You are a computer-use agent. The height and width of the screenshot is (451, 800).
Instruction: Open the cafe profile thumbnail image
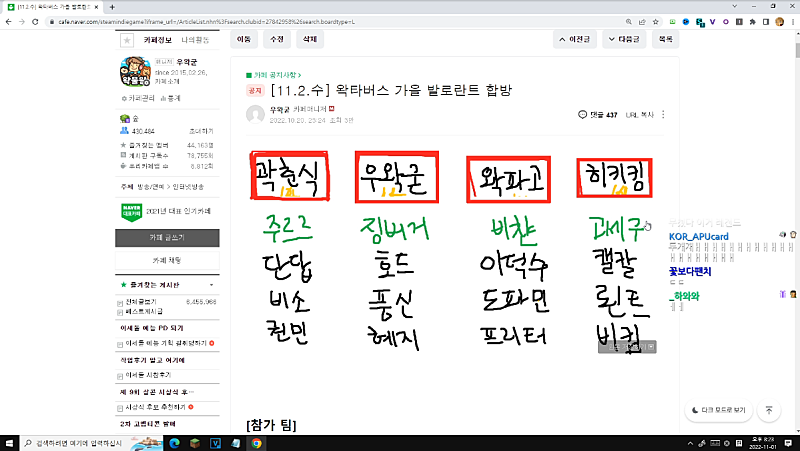[135, 72]
